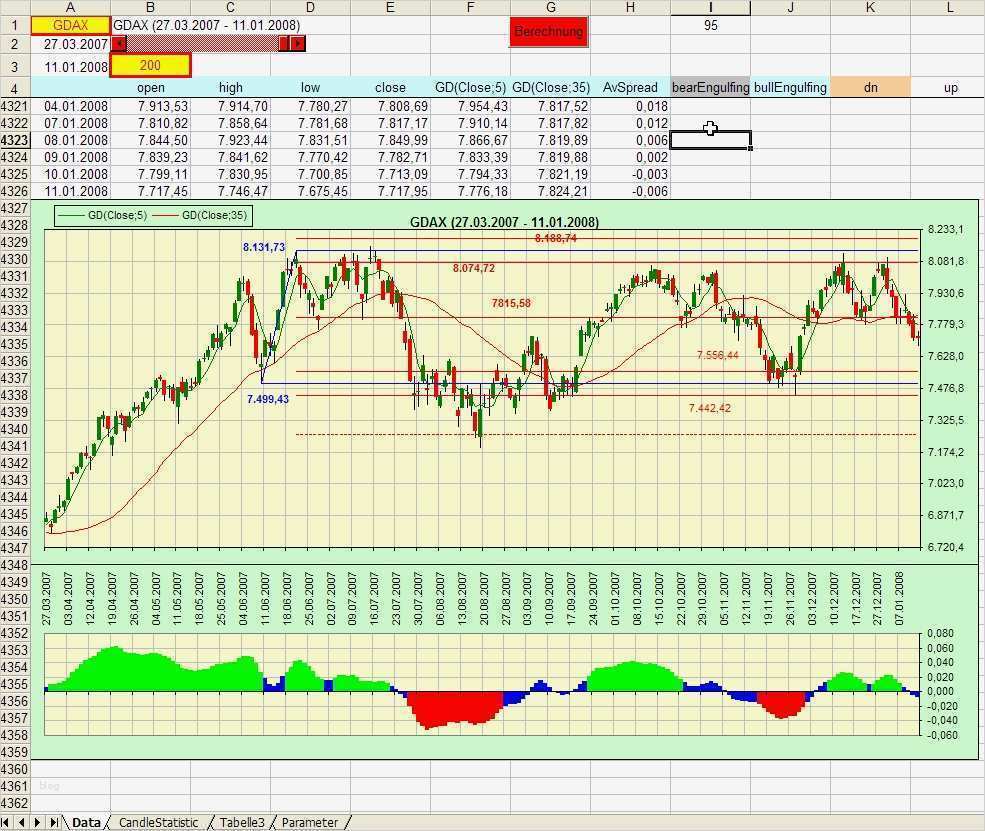Screen dimensions: 985x831
Task: Click the open column header cell
Action: 150,87
